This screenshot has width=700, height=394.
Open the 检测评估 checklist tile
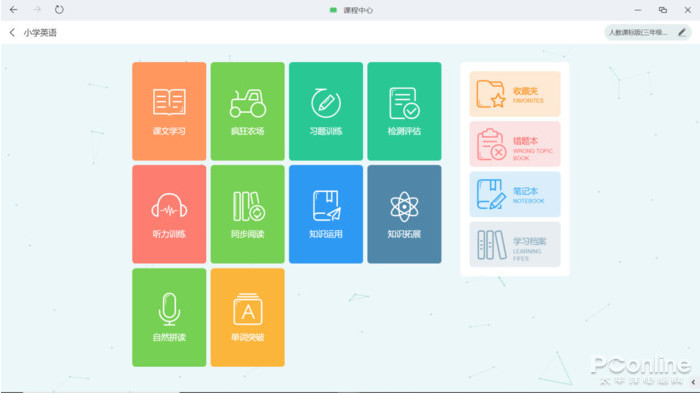tap(404, 111)
